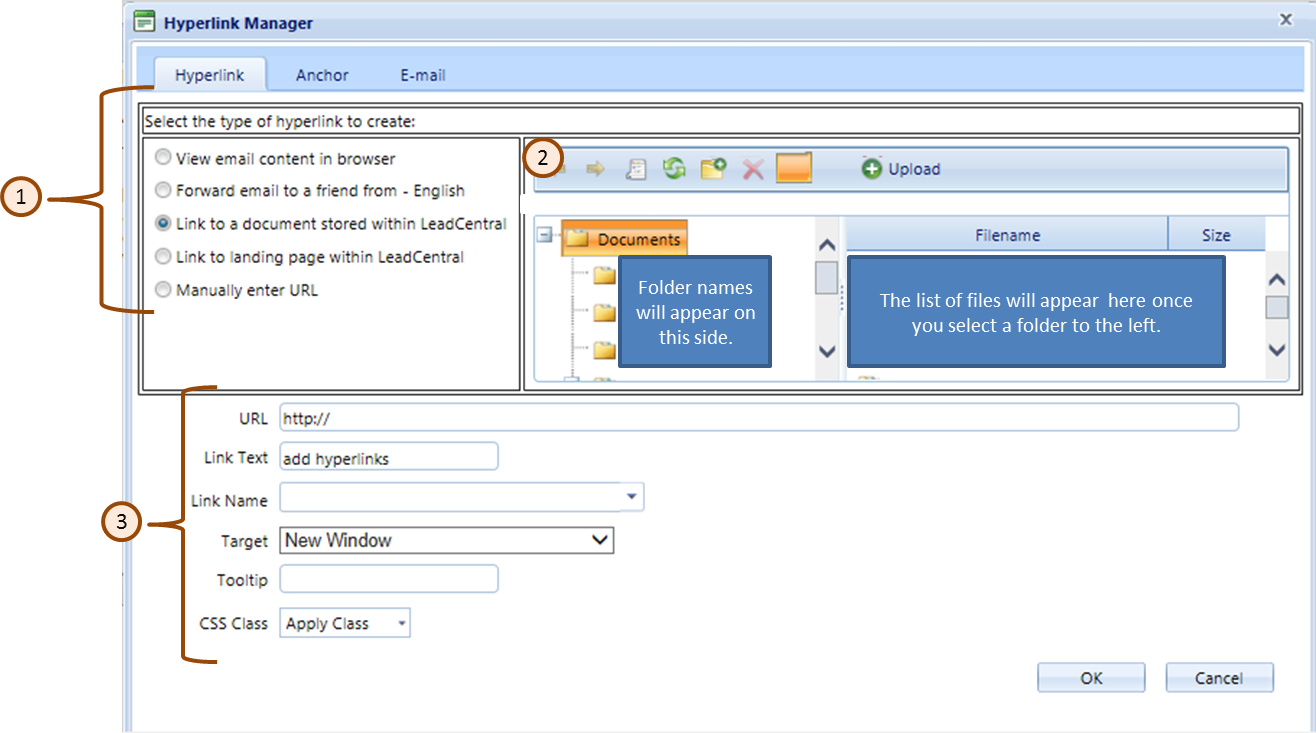Click the Cancel button
The image size is (1316, 733).
coord(1219,678)
